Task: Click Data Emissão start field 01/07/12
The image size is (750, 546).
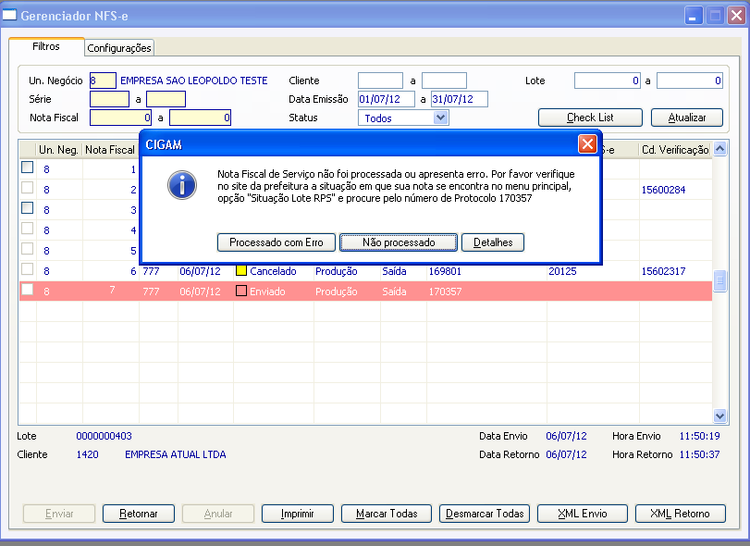Action: [386, 99]
